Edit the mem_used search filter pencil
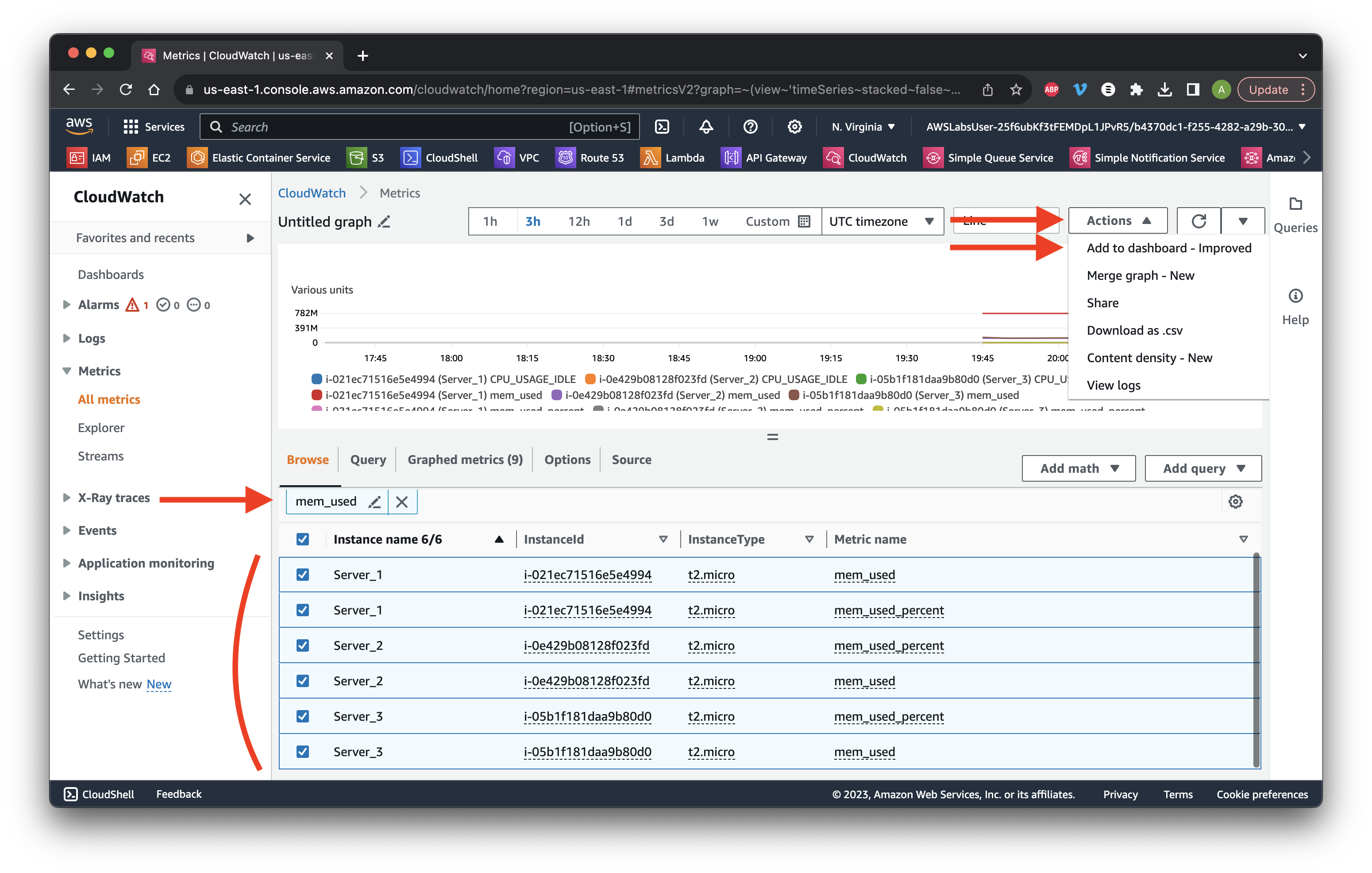This screenshot has width=1372, height=873. pos(374,502)
